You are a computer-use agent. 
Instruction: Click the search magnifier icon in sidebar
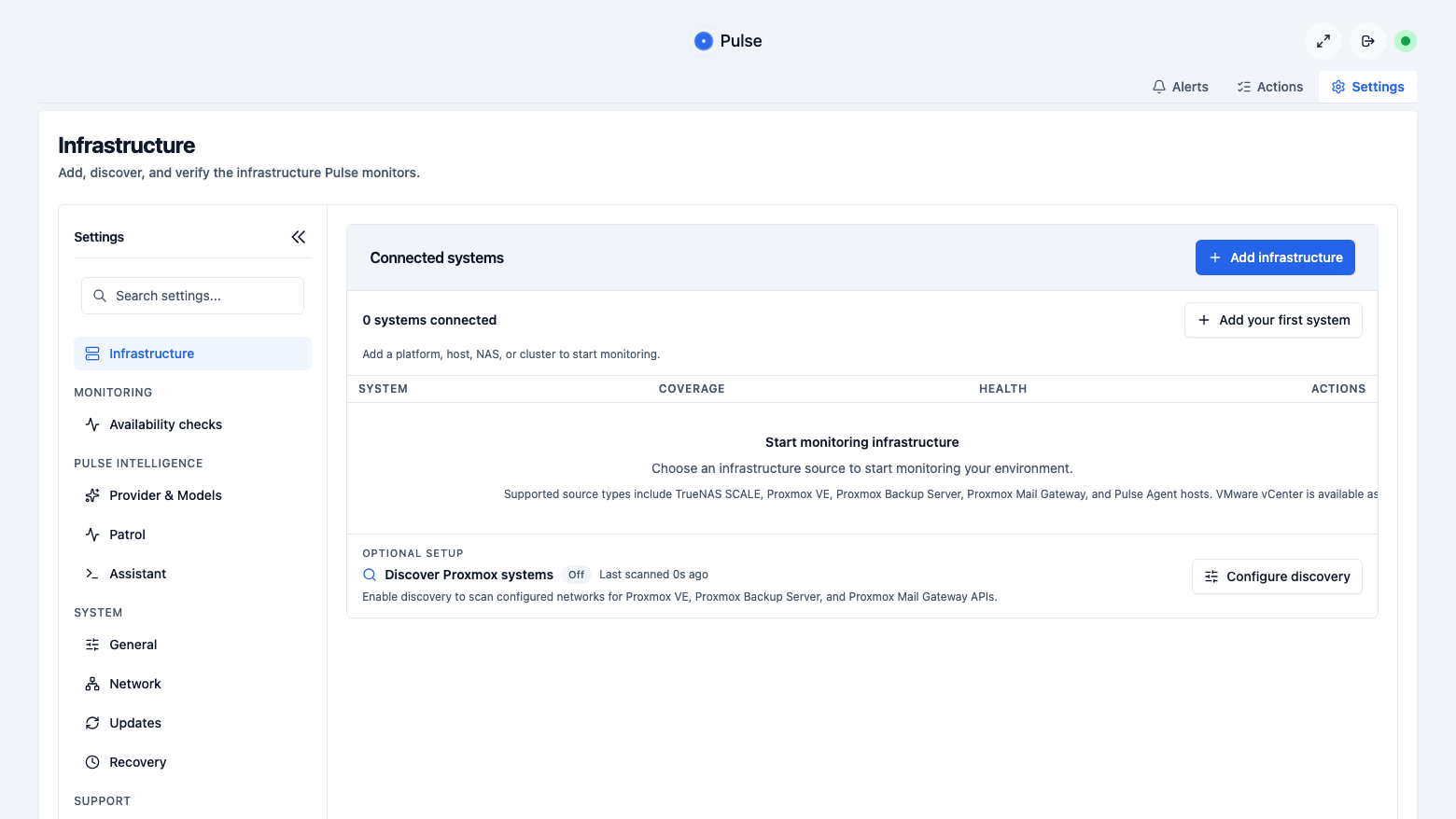tap(100, 296)
